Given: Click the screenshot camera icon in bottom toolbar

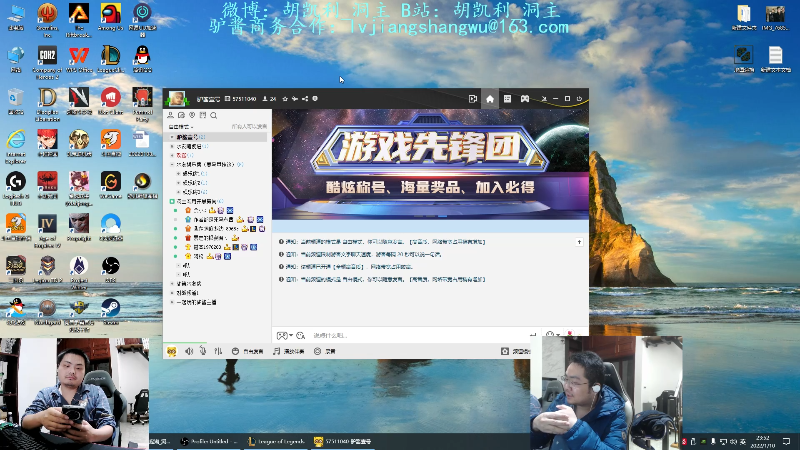Looking at the screenshot, I should tap(505, 351).
